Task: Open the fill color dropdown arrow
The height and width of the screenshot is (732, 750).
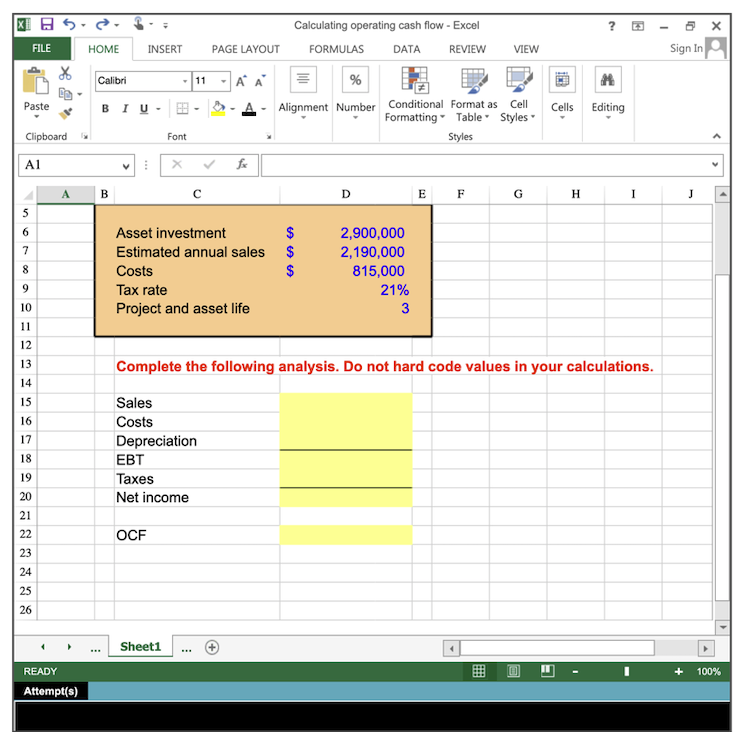Action: click(233, 109)
